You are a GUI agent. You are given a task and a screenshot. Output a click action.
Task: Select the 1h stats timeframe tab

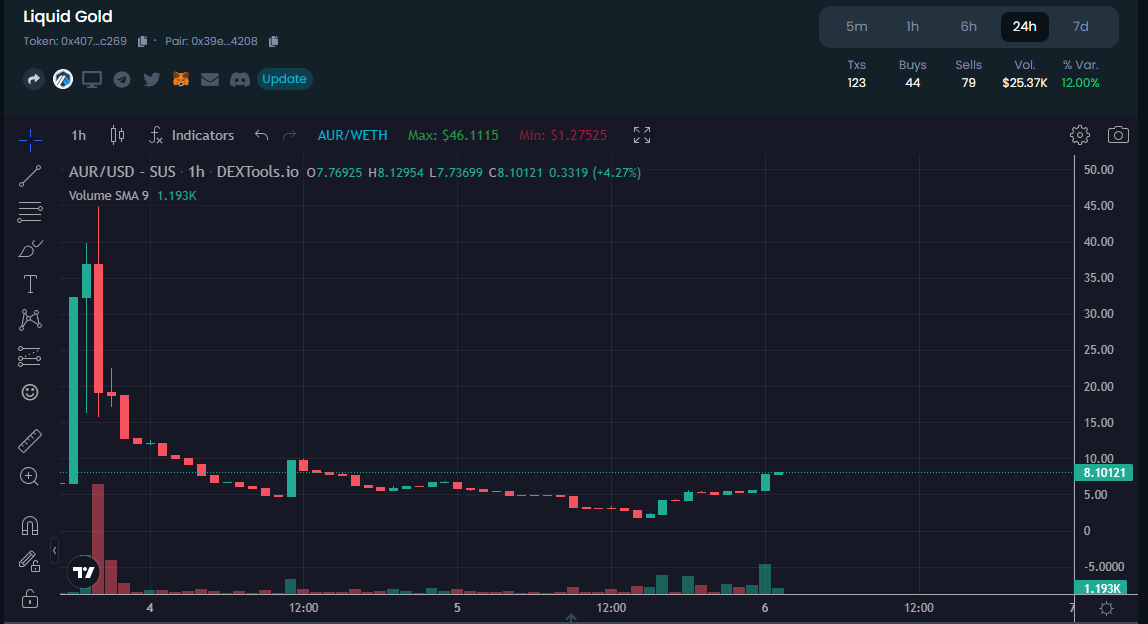click(912, 27)
